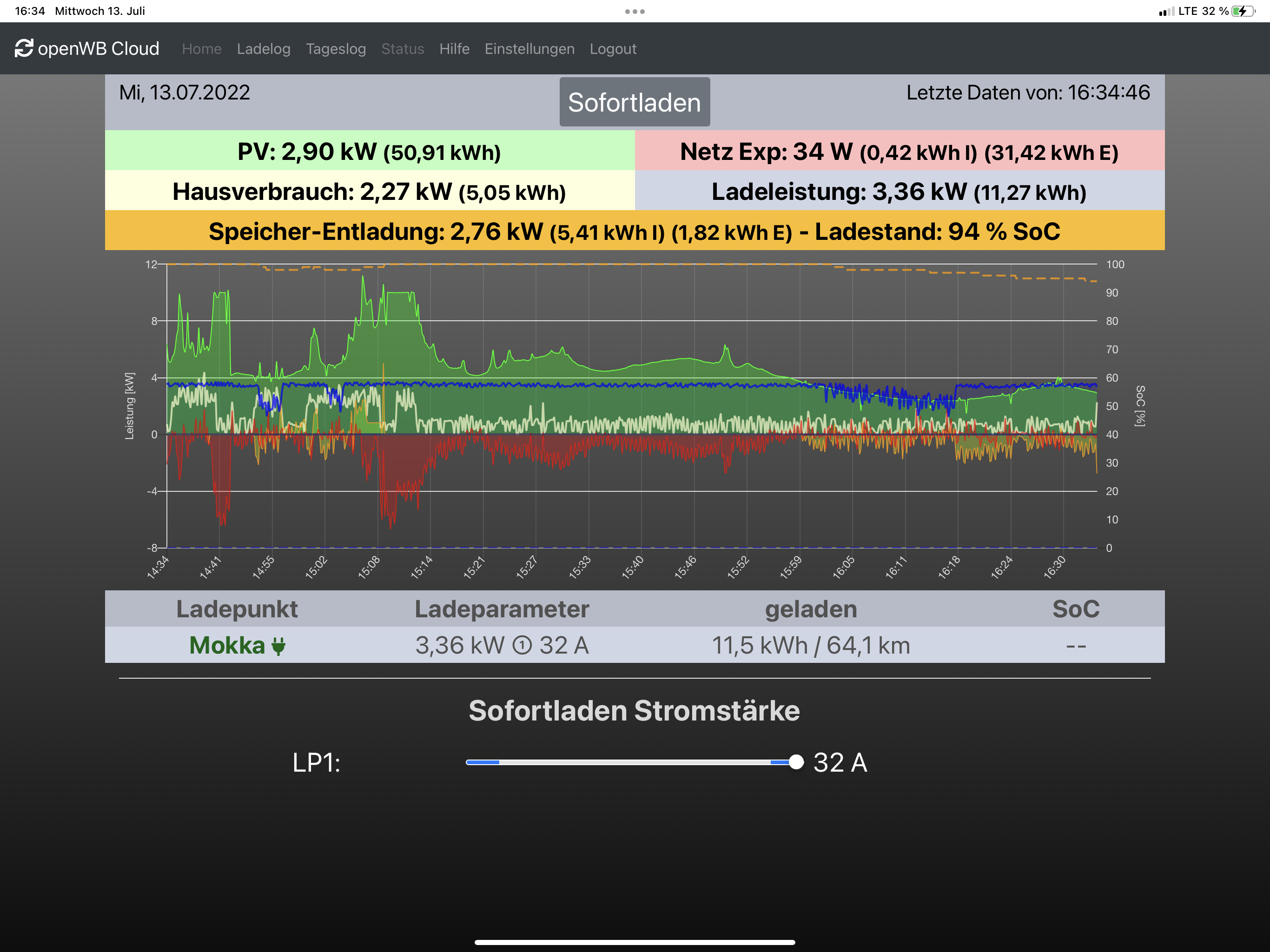
Task: Toggle the Mokka charge point on or off
Action: coord(227,645)
